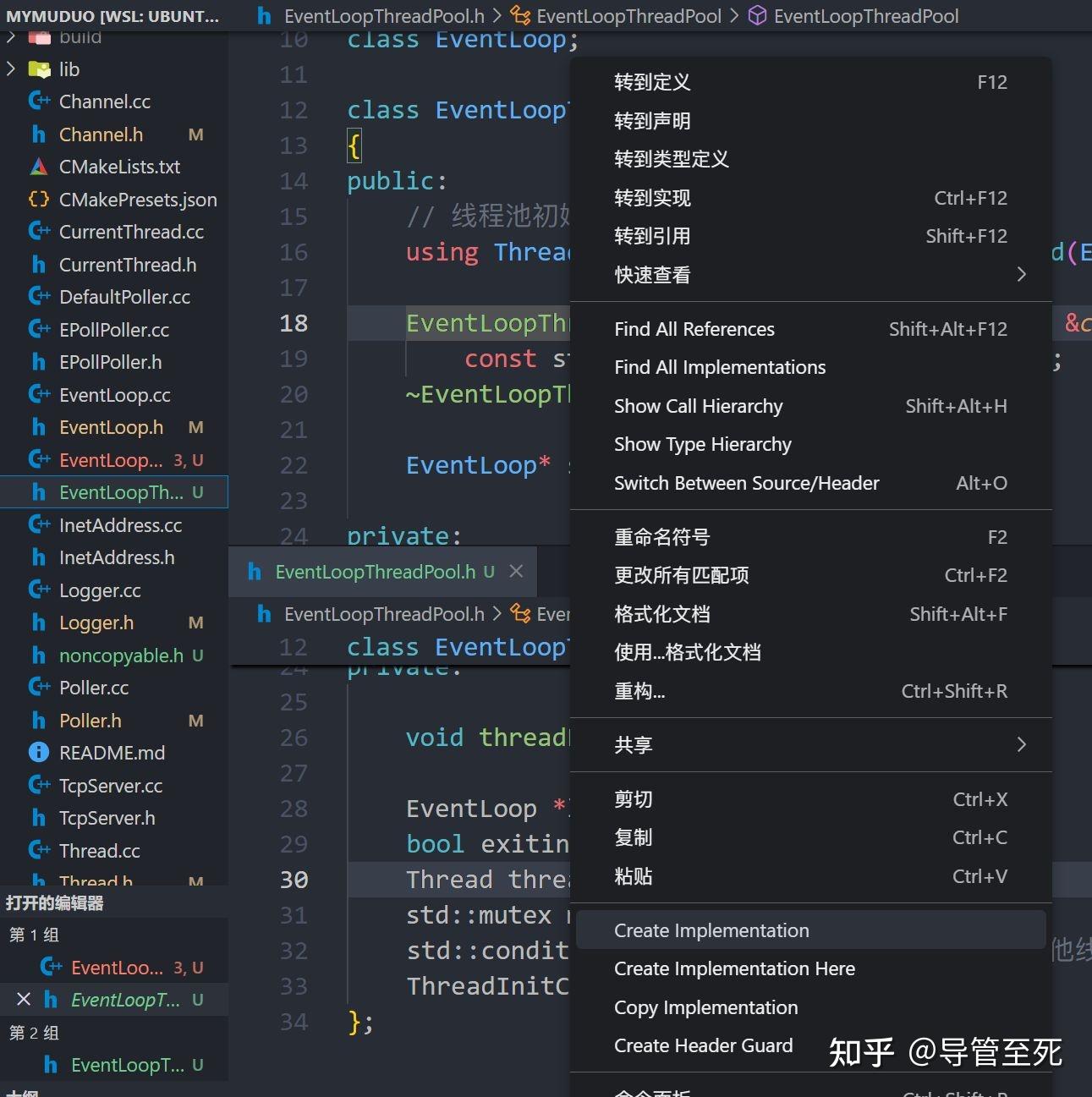This screenshot has height=1097, width=1092.
Task: Click the README.md info icon
Action: [39, 753]
